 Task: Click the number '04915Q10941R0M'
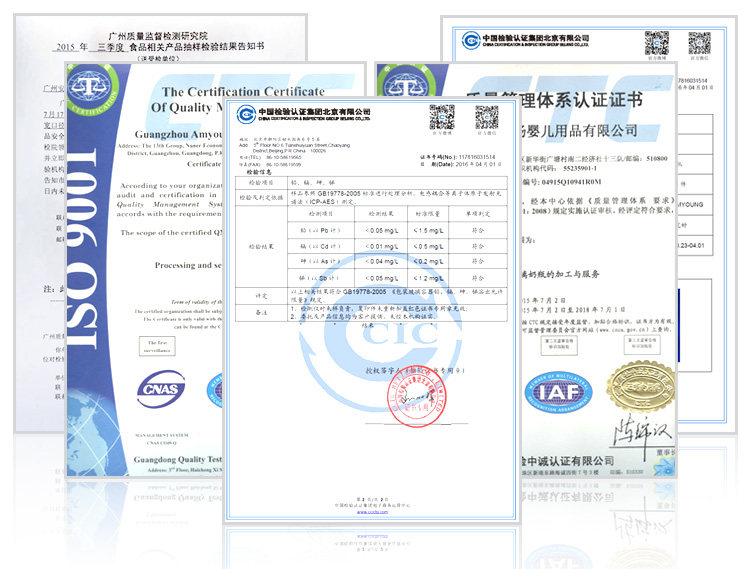[x=571, y=182]
